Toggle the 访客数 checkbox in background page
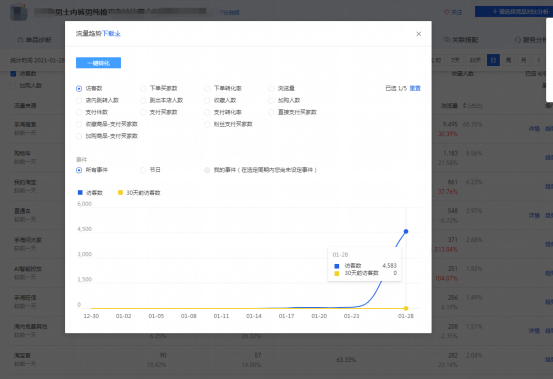 click(x=13, y=74)
